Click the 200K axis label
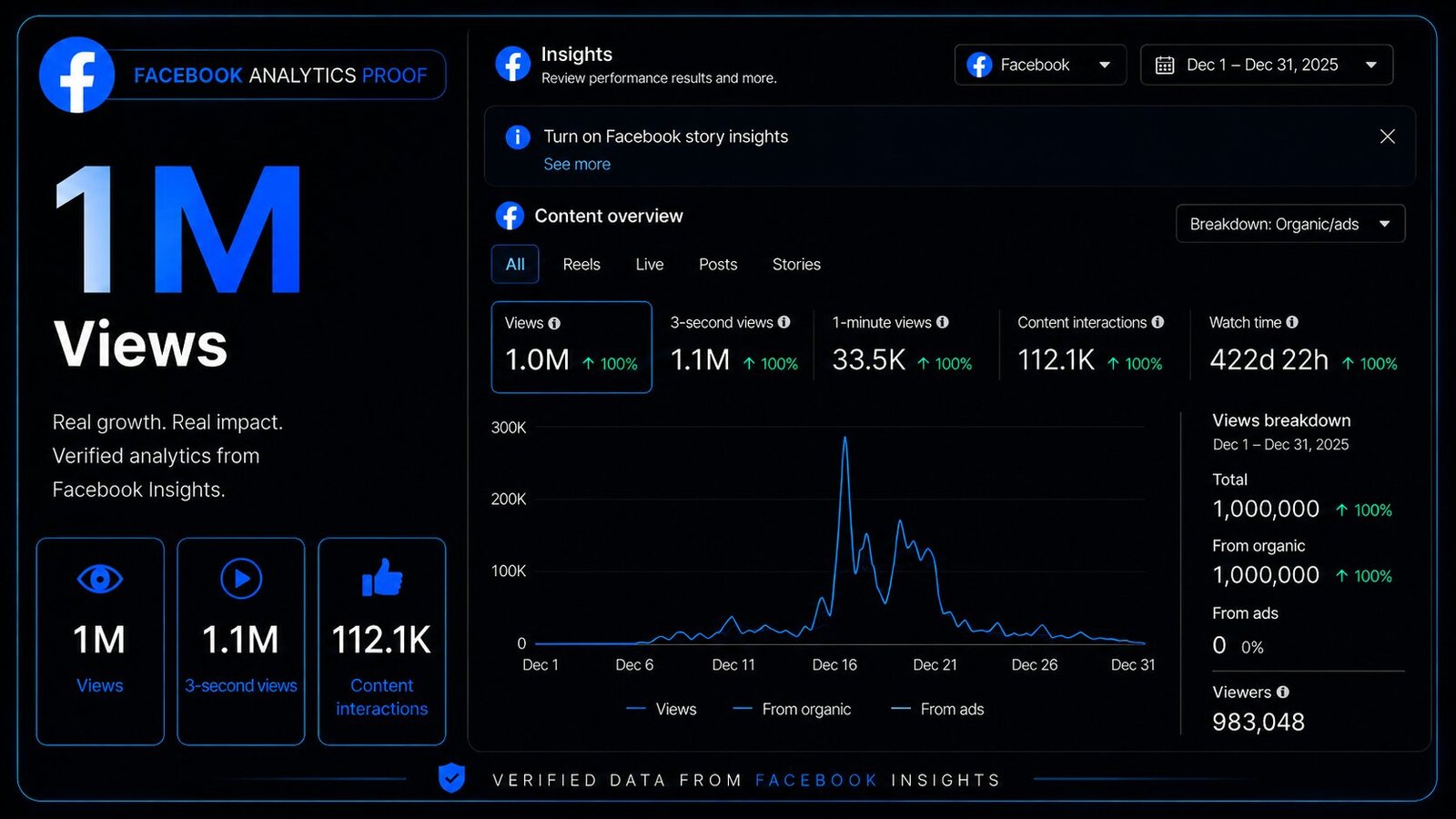Screen dimensions: 1456x819 pyautogui.click(x=509, y=500)
